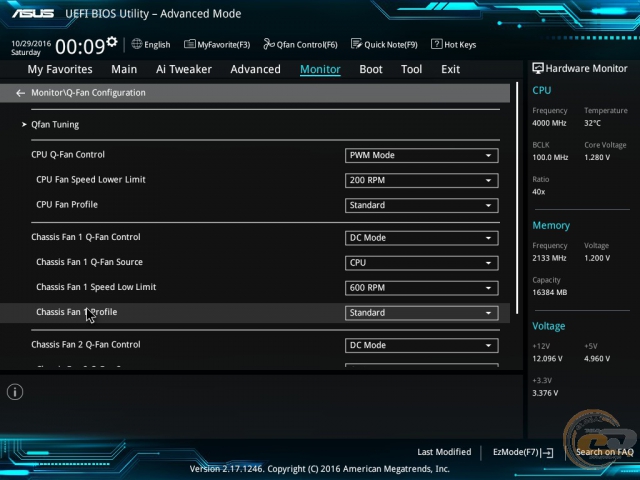Click the BIOS version copyright text
Image resolution: width=640 pixels, height=480 pixels.
[320, 469]
